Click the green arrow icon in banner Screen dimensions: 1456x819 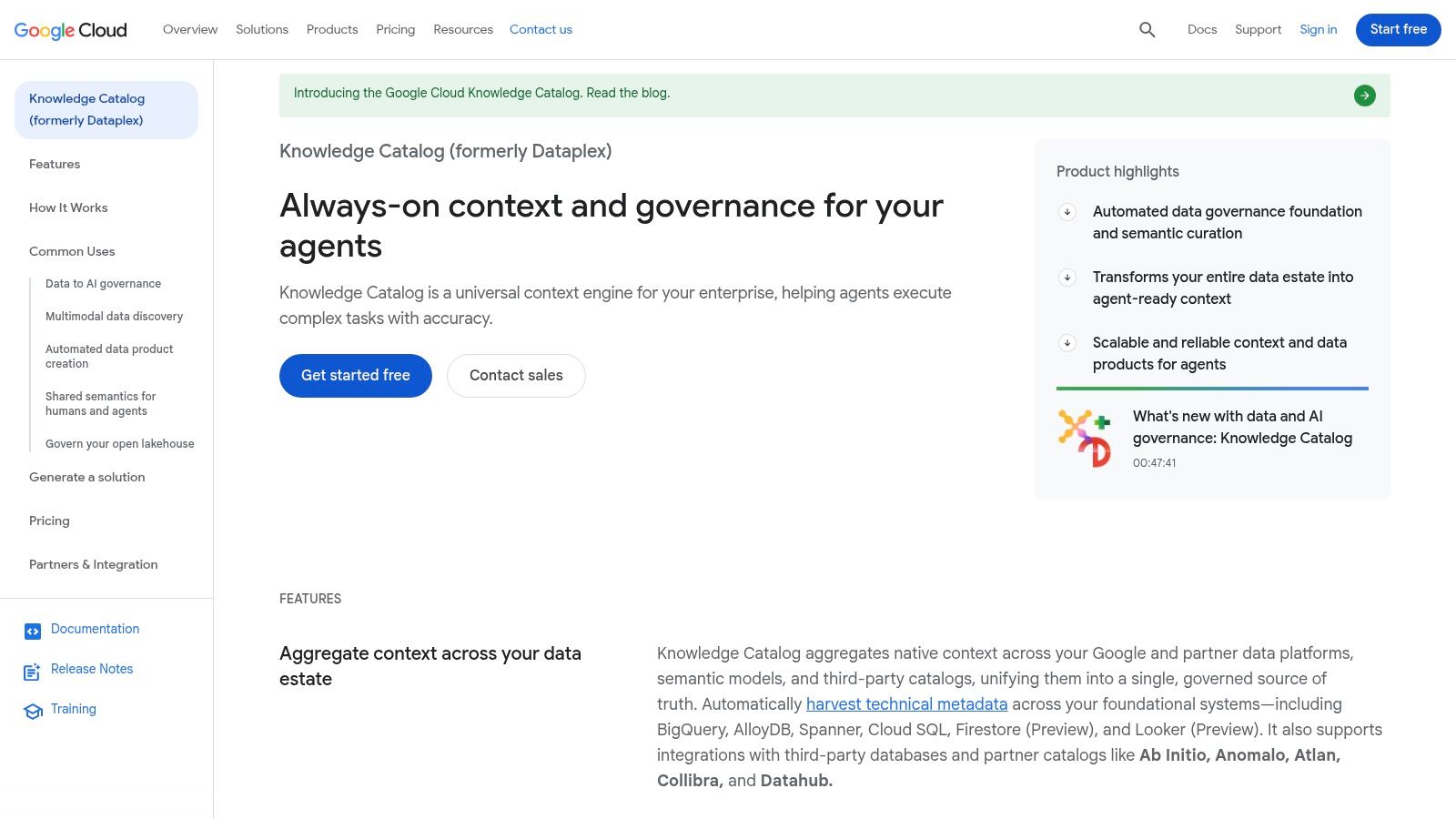click(1364, 96)
